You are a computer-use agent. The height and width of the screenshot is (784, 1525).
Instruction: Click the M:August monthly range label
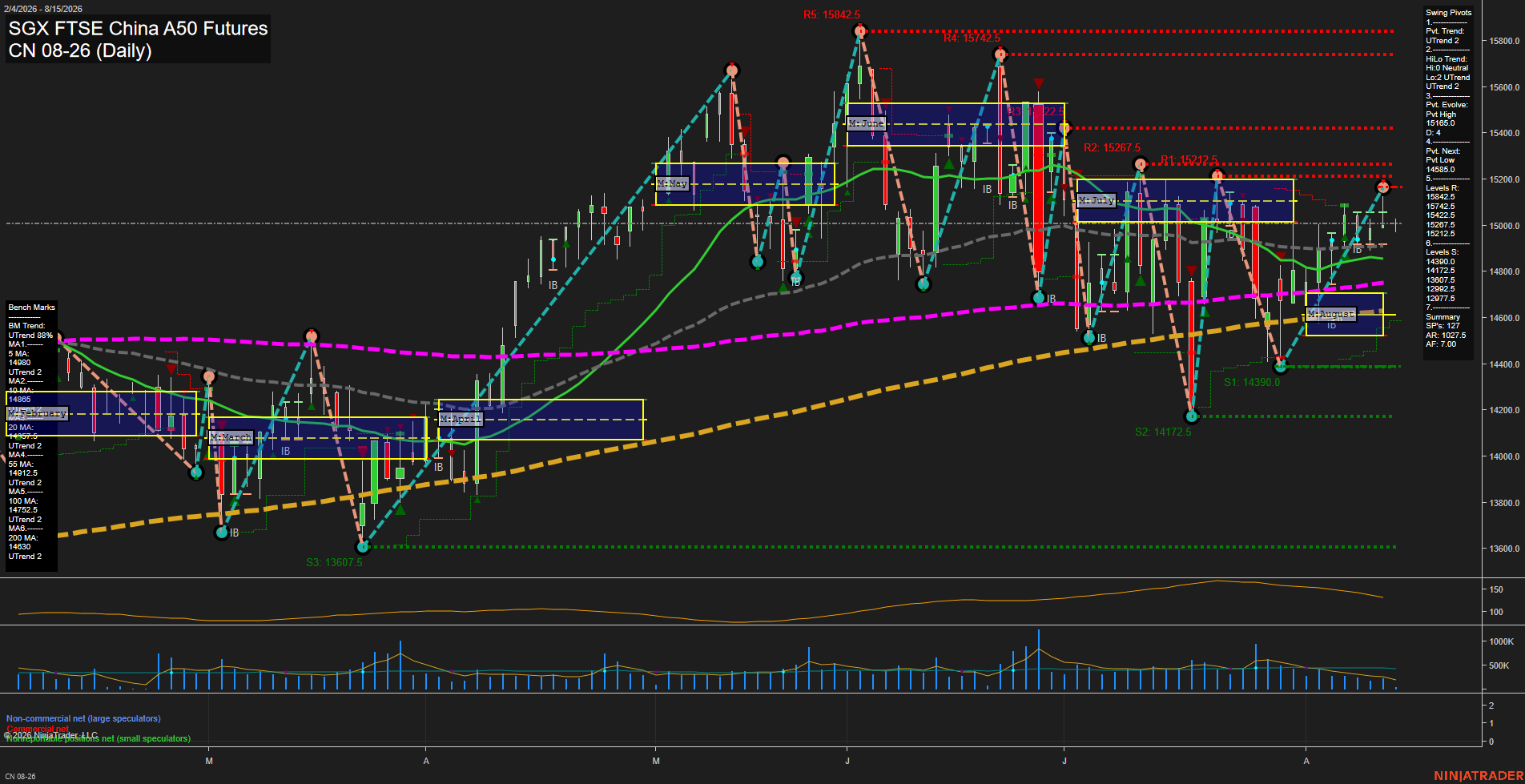[x=1331, y=314]
